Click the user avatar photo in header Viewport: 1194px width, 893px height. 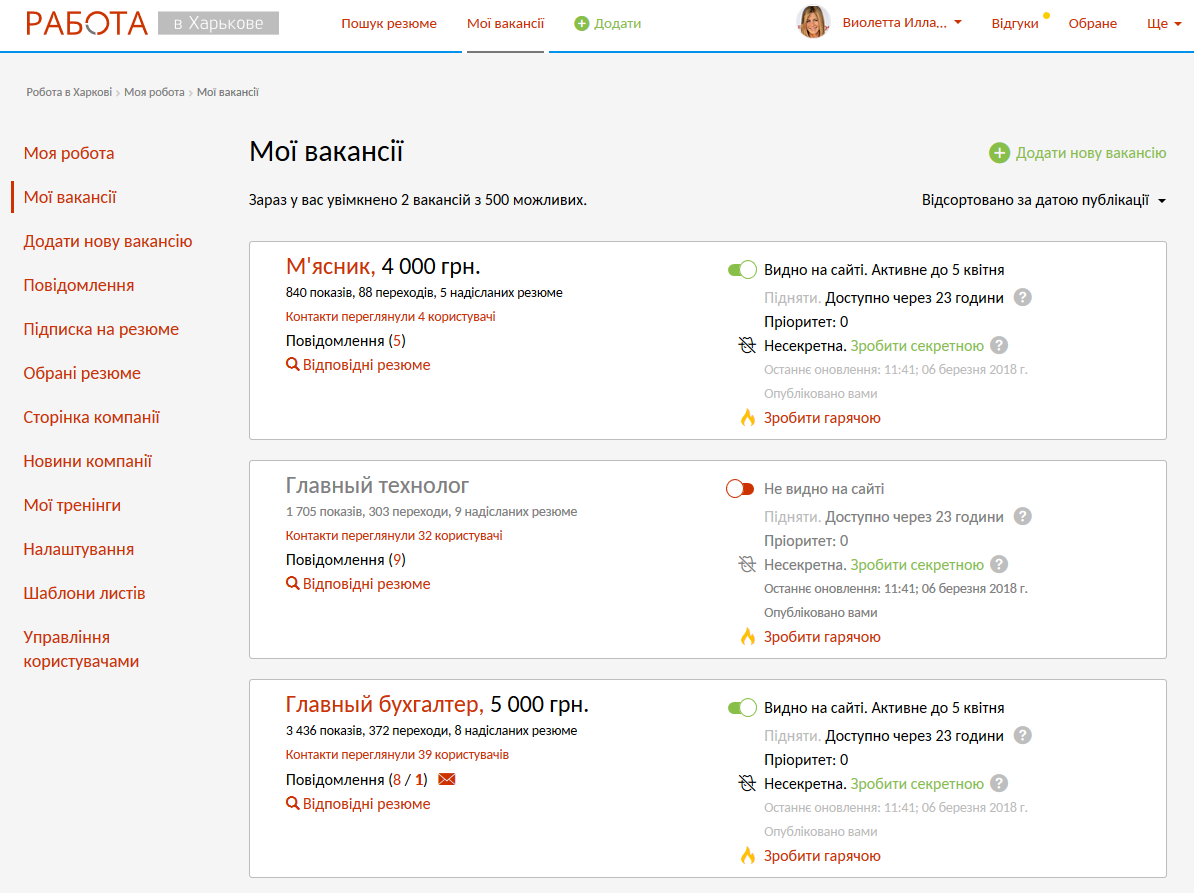813,22
